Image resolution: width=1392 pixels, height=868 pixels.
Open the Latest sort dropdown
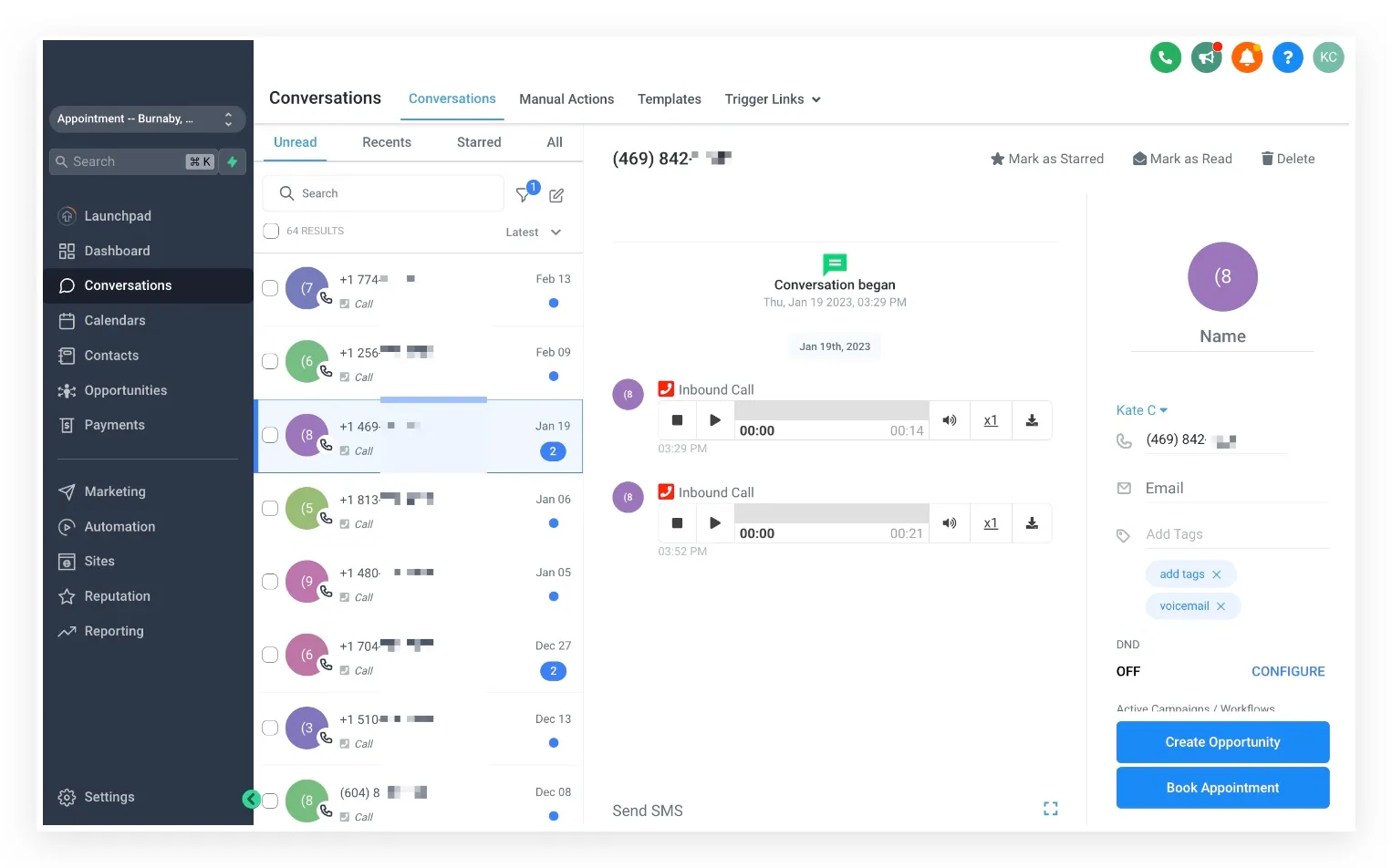pyautogui.click(x=534, y=232)
